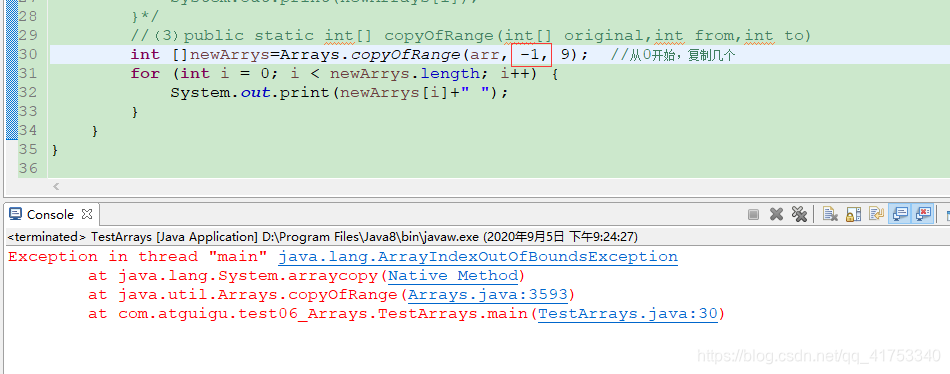Click the terminated TestArrays process label
The height and width of the screenshot is (374, 950).
322,236
